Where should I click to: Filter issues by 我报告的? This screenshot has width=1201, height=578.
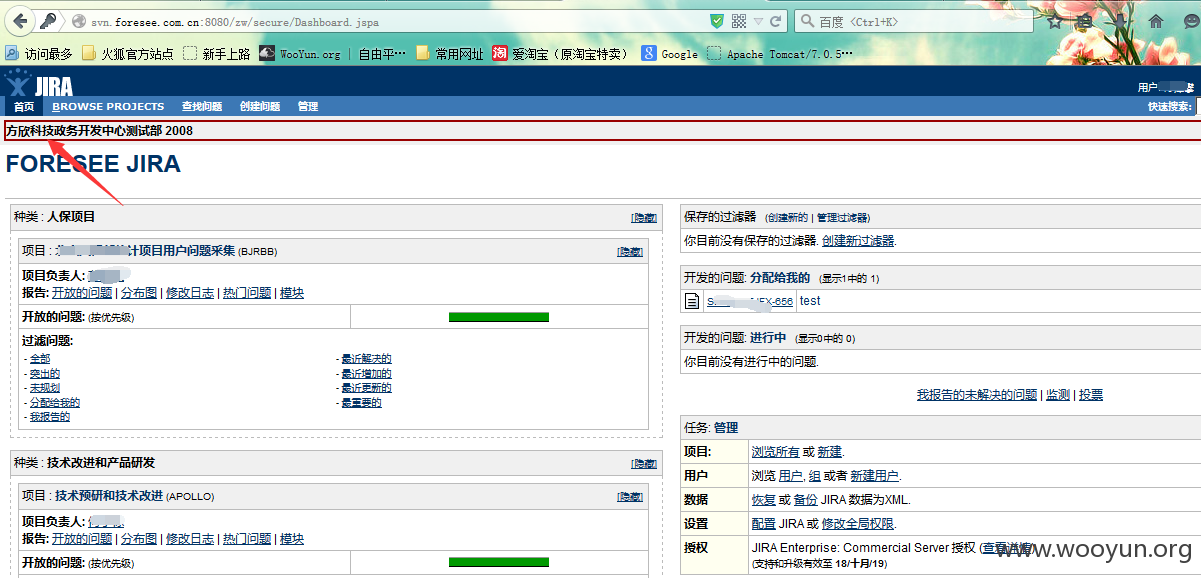49,416
